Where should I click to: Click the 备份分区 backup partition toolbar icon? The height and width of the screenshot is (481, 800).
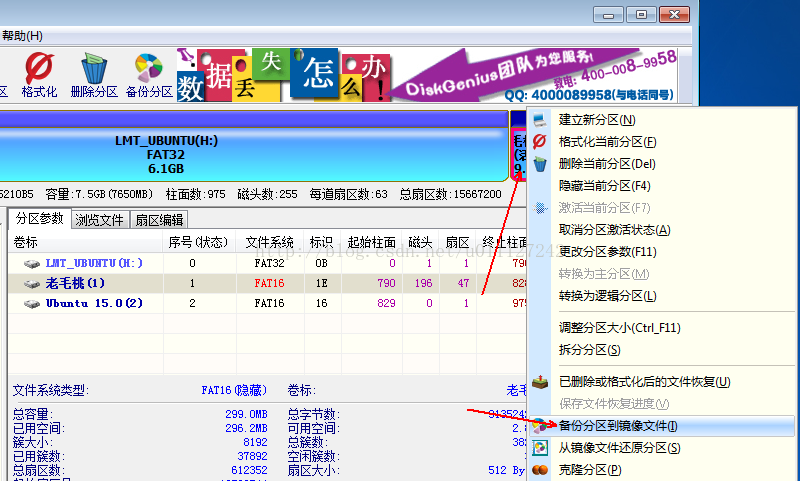tap(149, 75)
